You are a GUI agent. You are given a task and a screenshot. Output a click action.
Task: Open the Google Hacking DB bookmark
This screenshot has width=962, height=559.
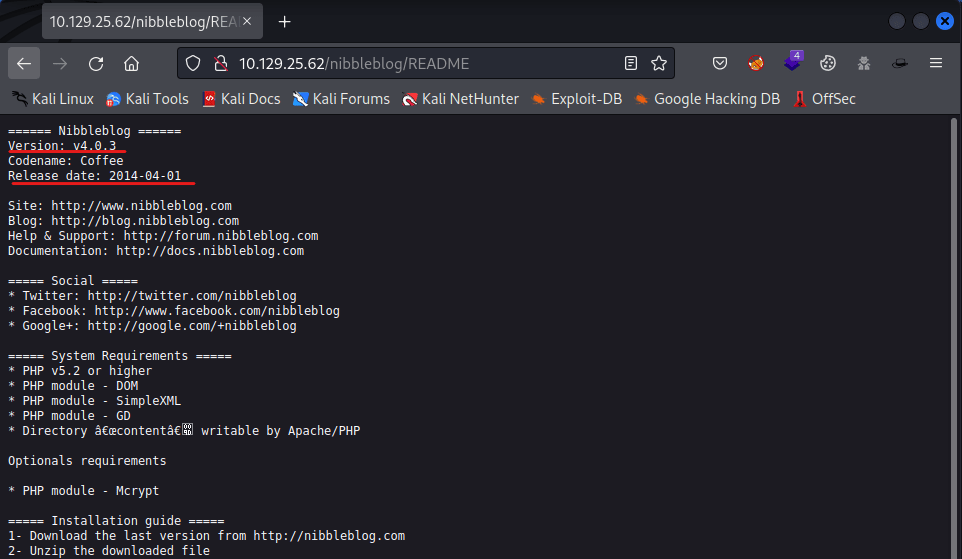click(x=707, y=99)
